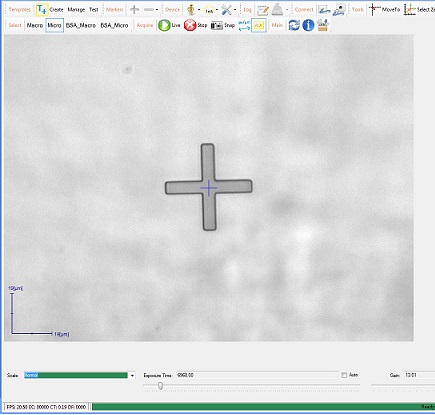Click the add marker plus icon

coord(135,9)
